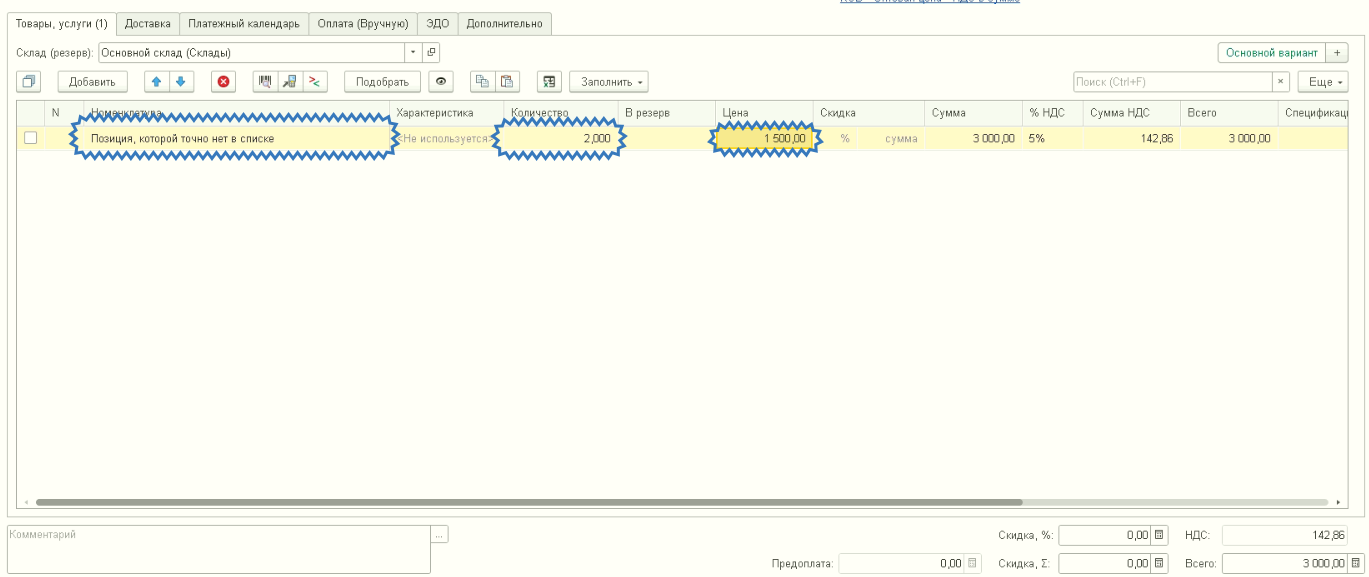Click the Количество cell with 2,000
The width and height of the screenshot is (1369, 577).
click(560, 139)
